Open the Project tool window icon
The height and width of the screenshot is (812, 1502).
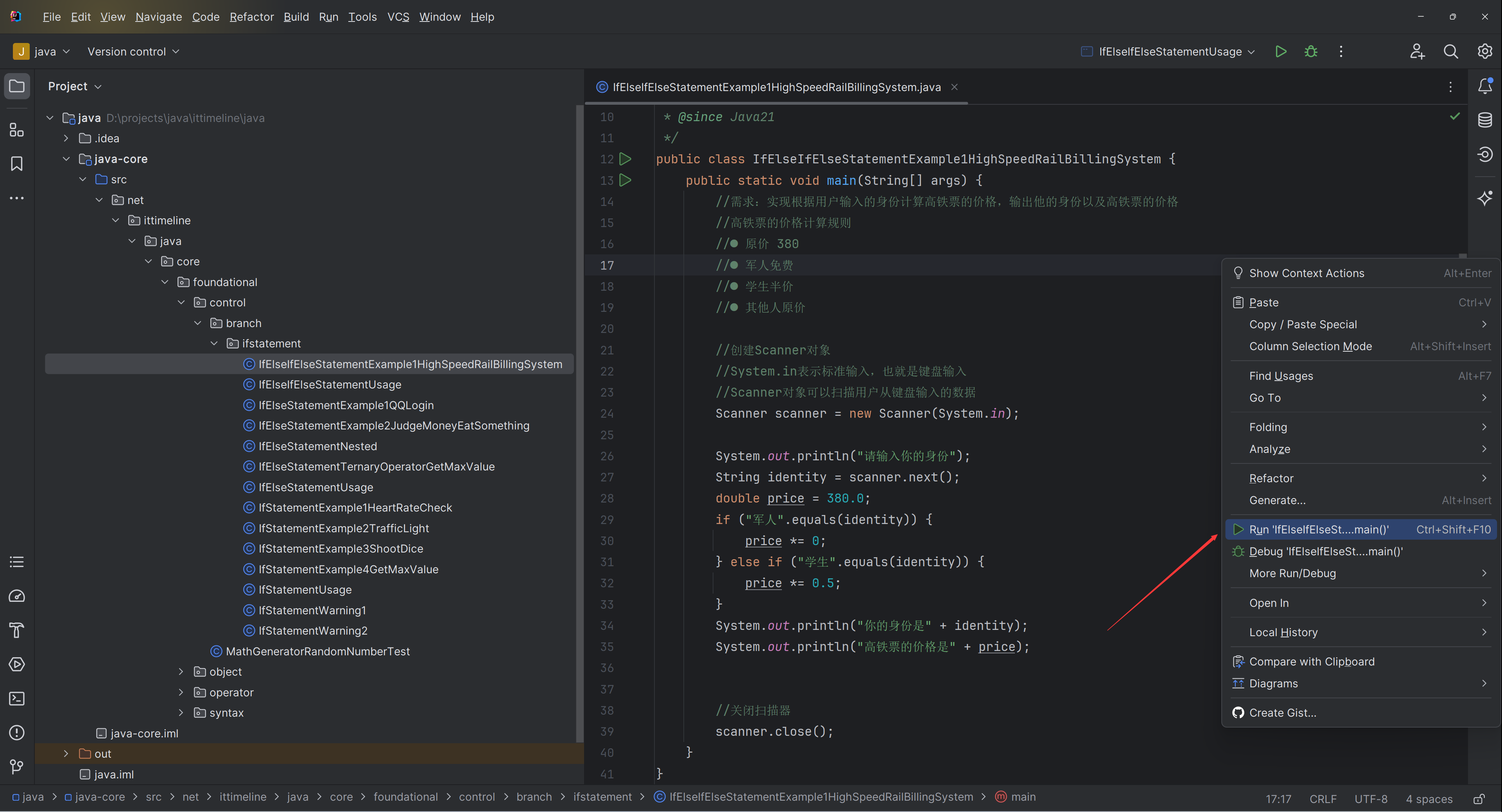pyautogui.click(x=17, y=86)
